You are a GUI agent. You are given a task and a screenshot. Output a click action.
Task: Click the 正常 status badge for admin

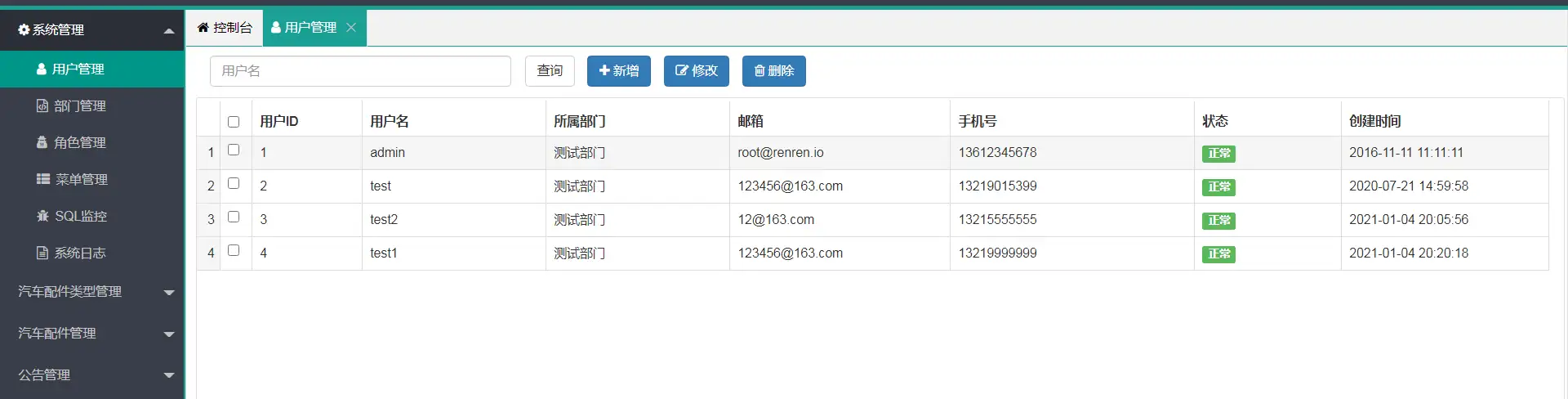[x=1218, y=154]
